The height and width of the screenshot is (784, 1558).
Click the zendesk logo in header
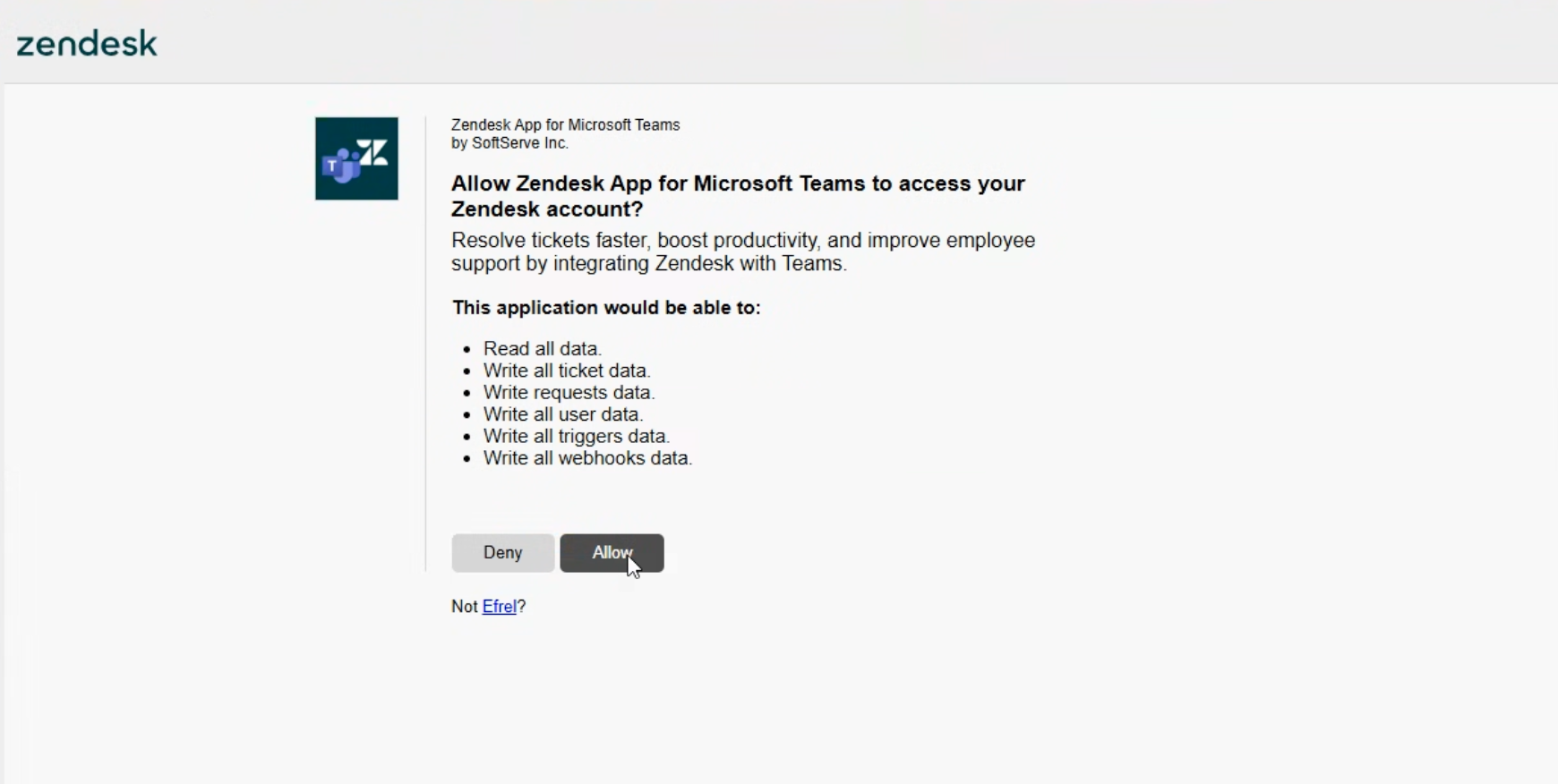coord(87,44)
